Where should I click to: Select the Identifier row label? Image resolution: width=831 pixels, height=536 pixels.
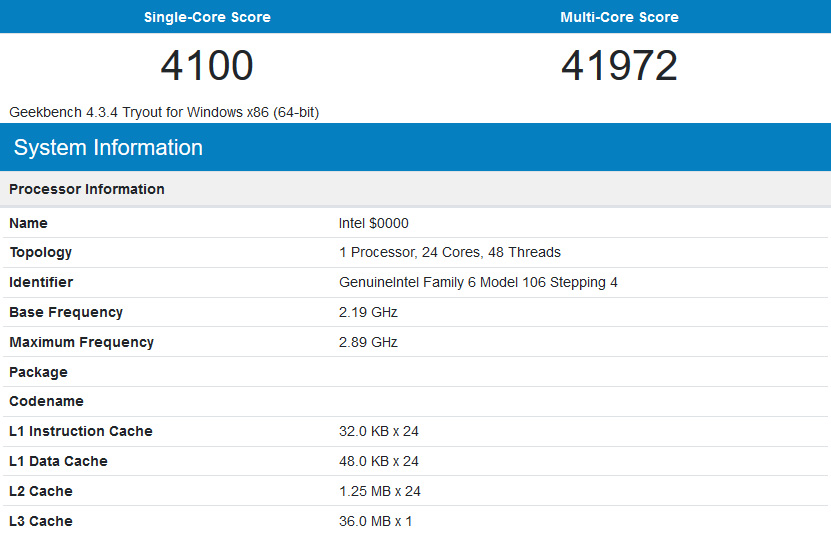[41, 283]
